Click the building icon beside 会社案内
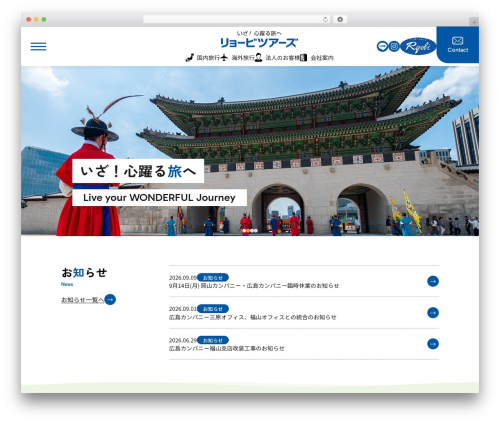This screenshot has height=423, width=500. pyautogui.click(x=303, y=58)
